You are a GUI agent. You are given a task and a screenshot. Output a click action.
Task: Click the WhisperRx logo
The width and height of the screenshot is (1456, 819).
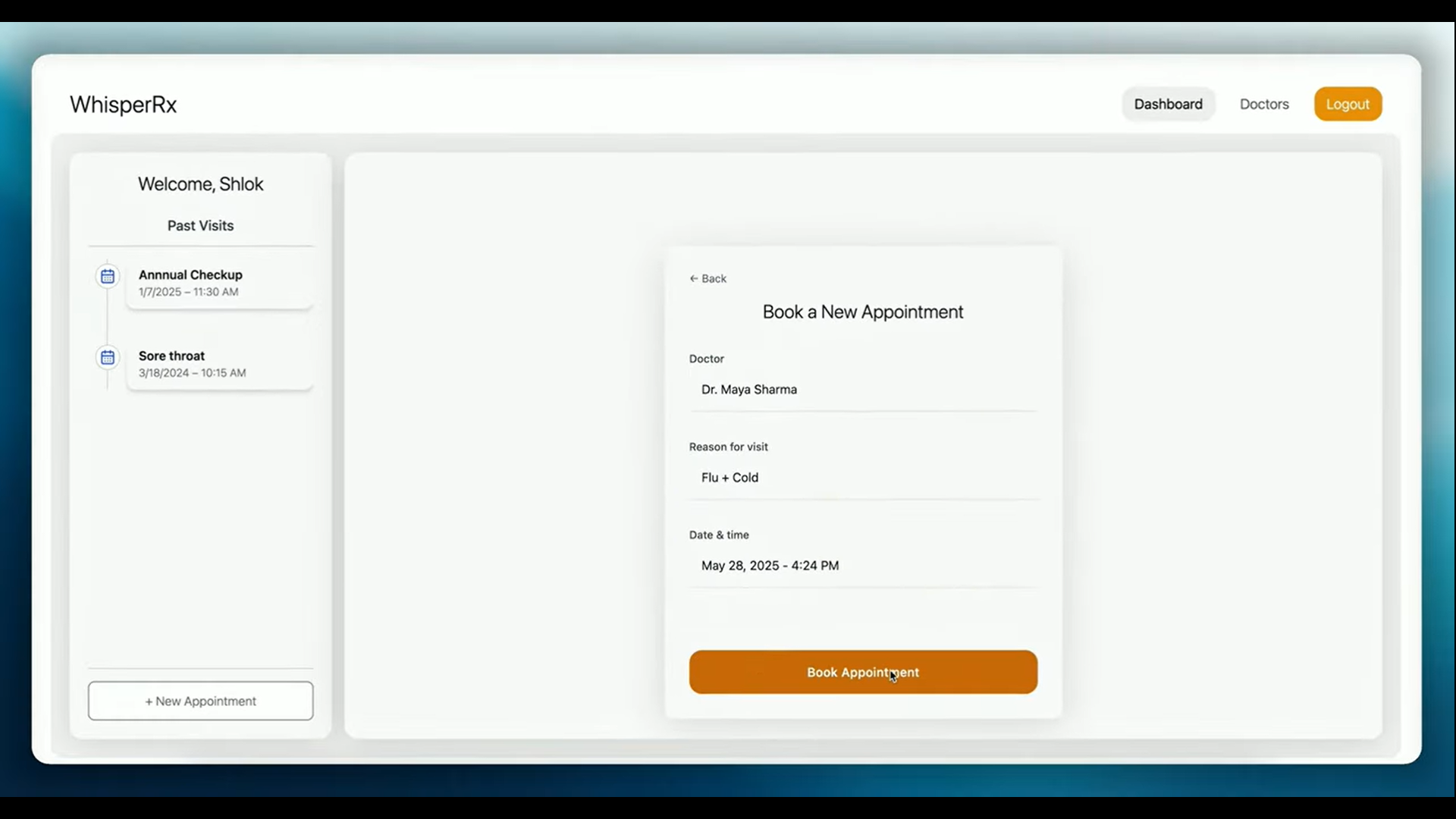(123, 105)
